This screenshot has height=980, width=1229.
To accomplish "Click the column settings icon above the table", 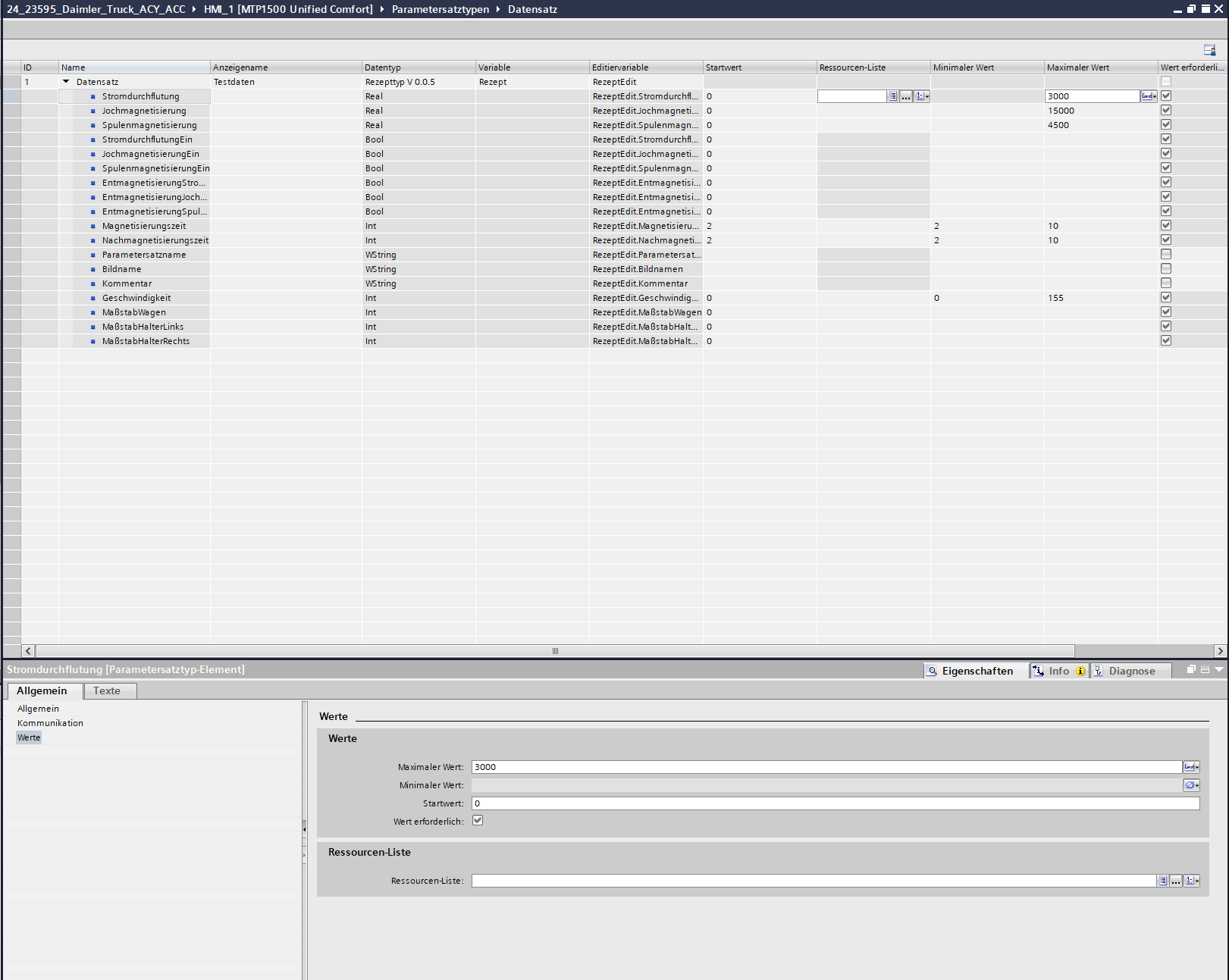I will [1209, 50].
